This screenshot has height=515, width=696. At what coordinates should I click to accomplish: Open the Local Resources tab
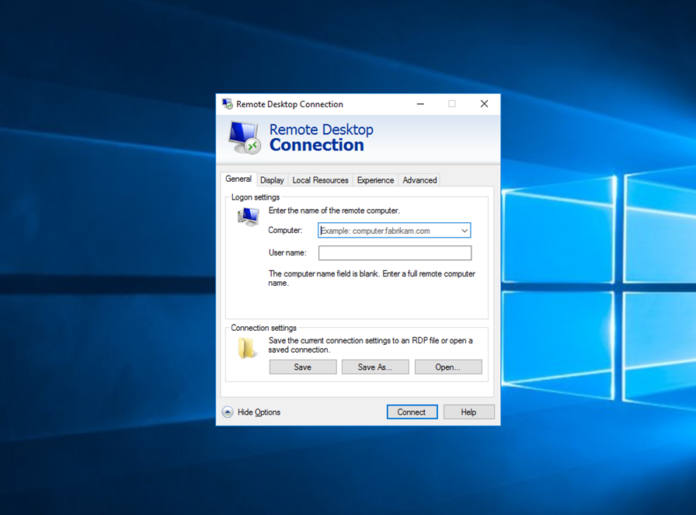click(320, 180)
